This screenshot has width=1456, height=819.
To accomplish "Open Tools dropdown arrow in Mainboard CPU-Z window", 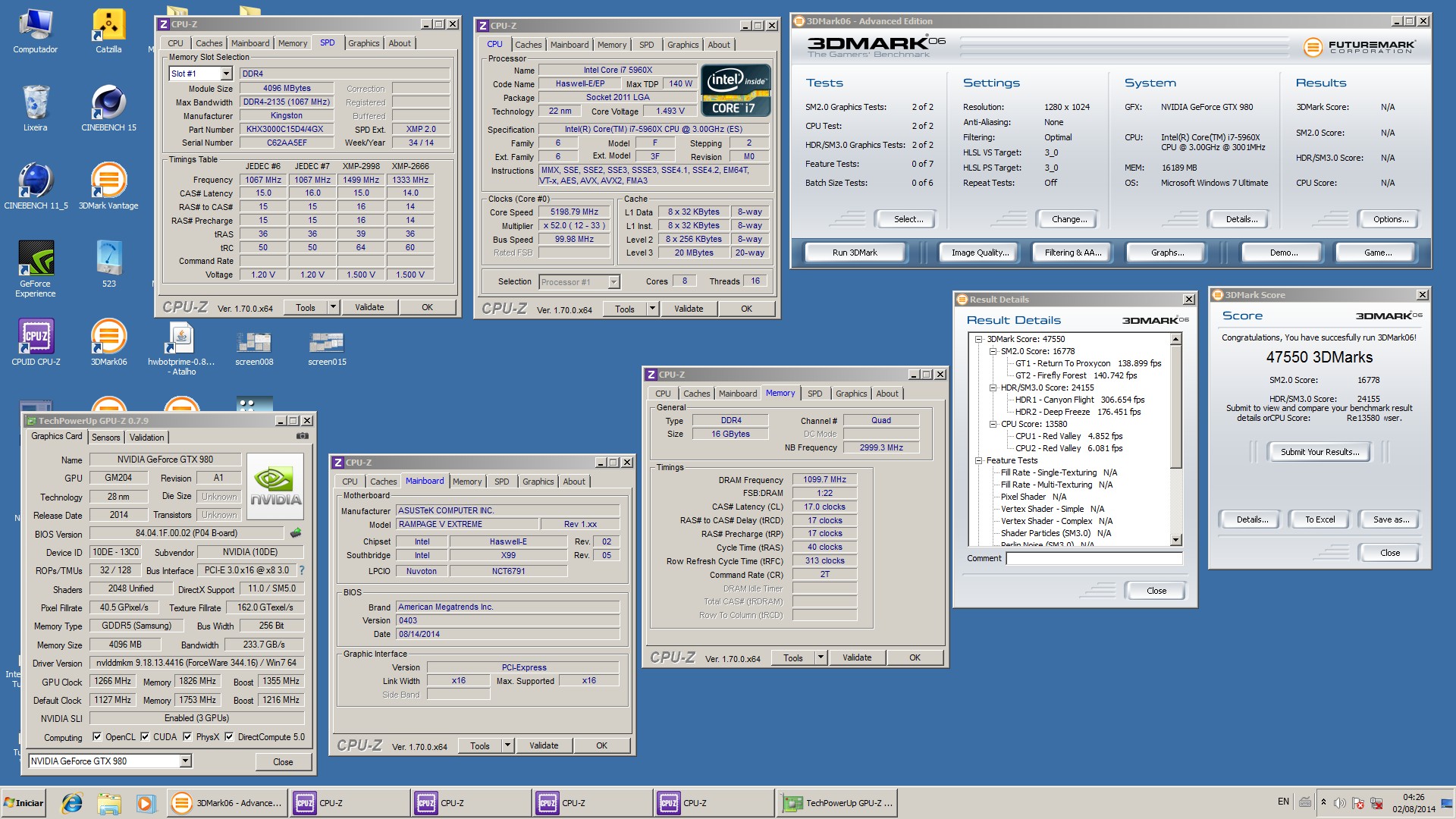I will pos(507,745).
